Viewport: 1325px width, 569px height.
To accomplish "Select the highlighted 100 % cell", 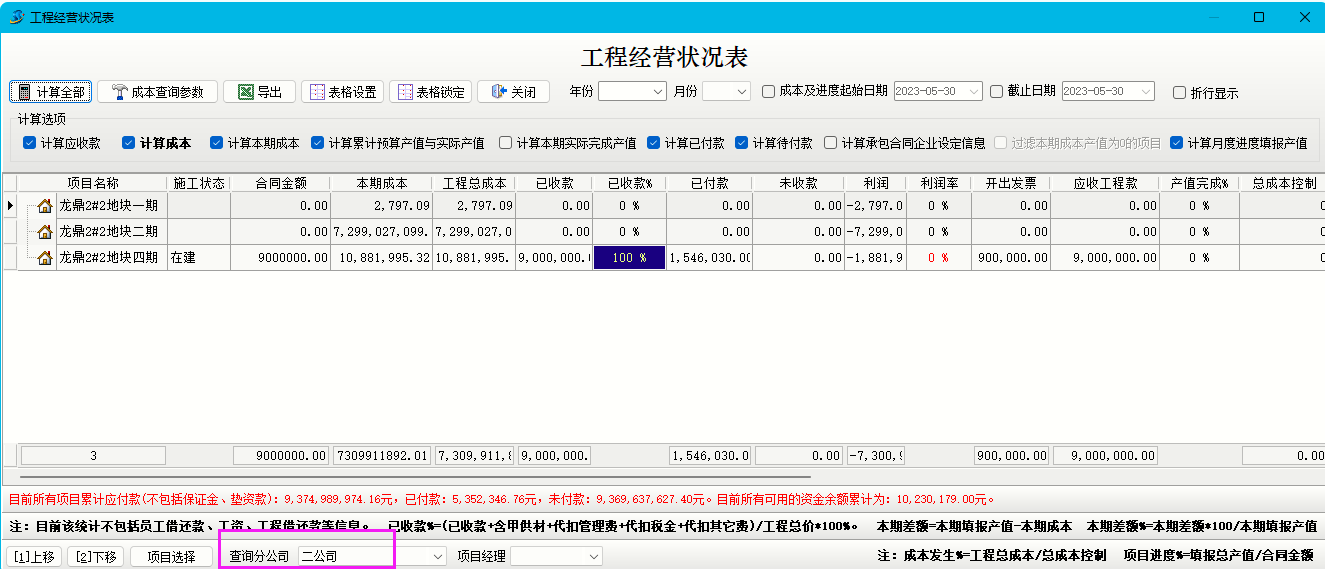I will click(629, 258).
